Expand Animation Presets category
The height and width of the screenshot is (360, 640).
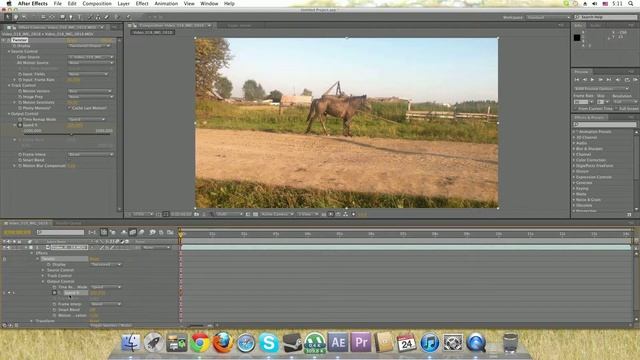[574, 132]
